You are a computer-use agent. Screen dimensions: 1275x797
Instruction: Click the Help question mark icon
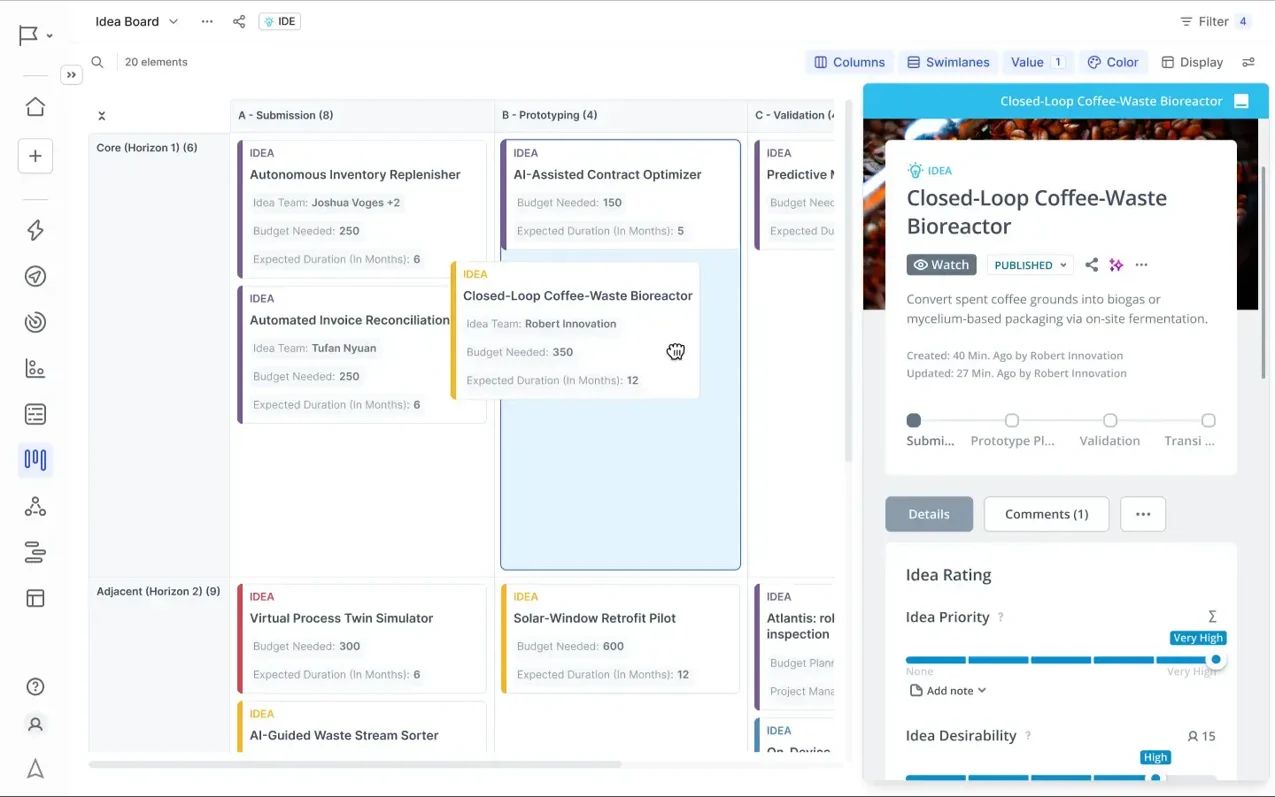point(34,686)
